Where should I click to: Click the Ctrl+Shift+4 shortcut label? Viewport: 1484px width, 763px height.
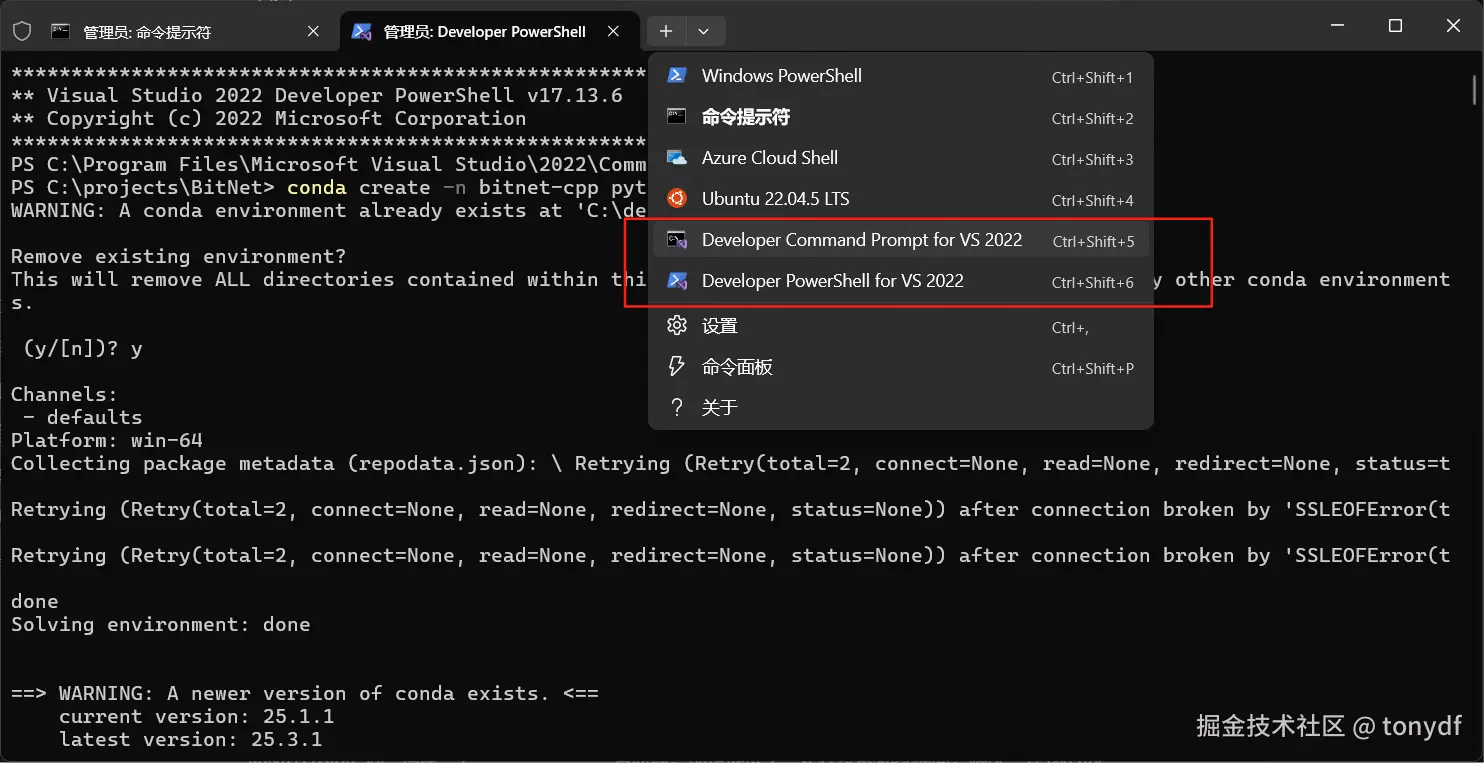[x=1092, y=200]
